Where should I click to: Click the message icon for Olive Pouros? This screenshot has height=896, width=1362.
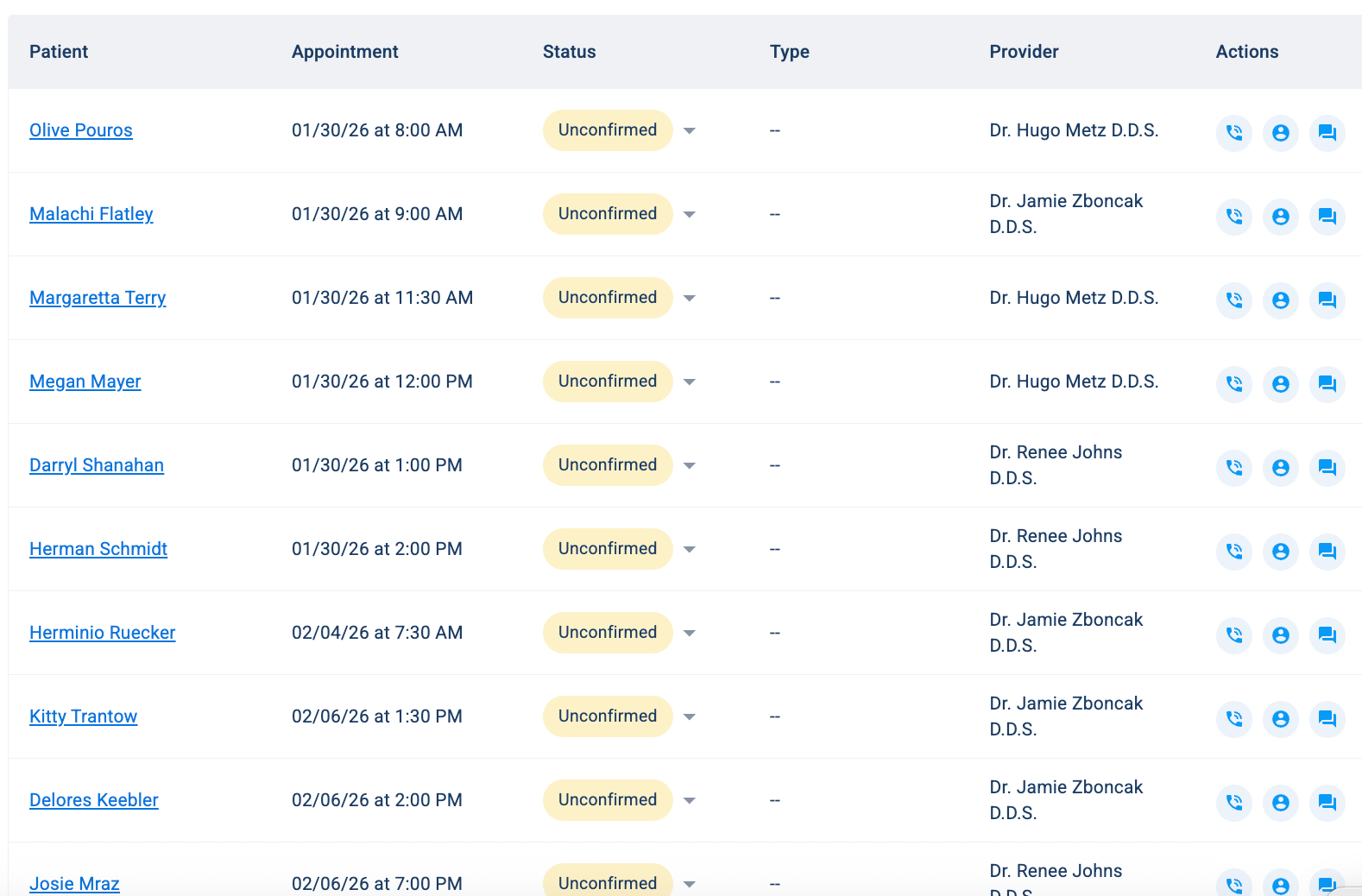tap(1327, 133)
